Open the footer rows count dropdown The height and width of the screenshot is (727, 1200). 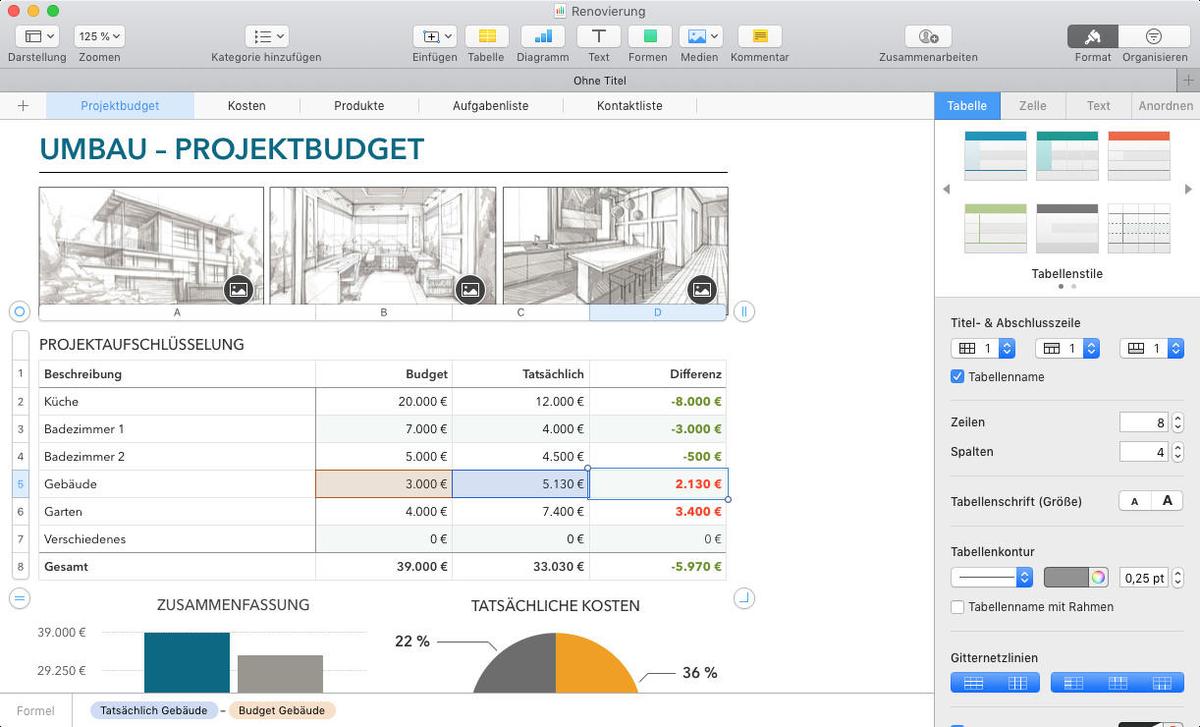[x=1152, y=348]
